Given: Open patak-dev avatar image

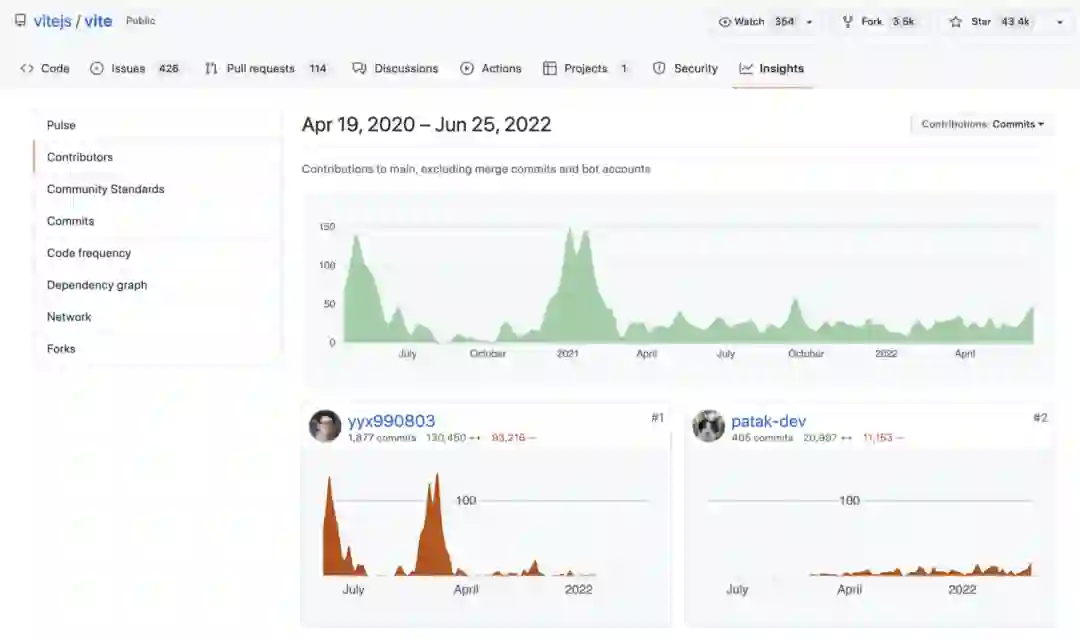Looking at the screenshot, I should pos(709,426).
